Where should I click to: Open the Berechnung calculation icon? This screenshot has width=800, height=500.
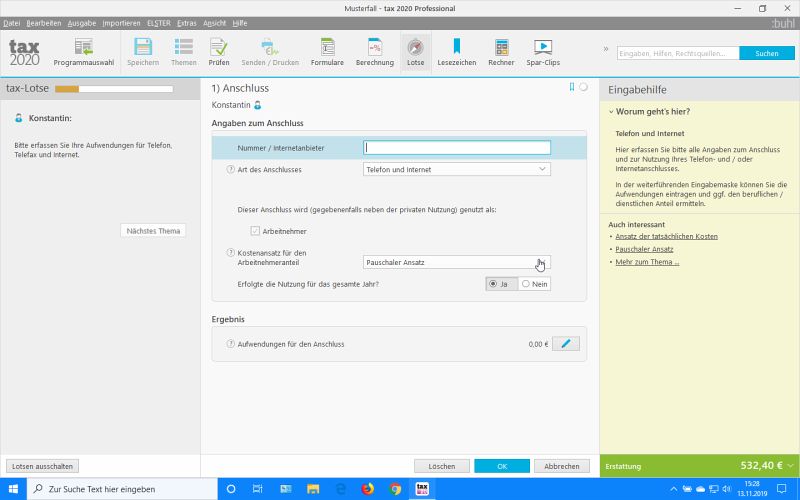374,52
